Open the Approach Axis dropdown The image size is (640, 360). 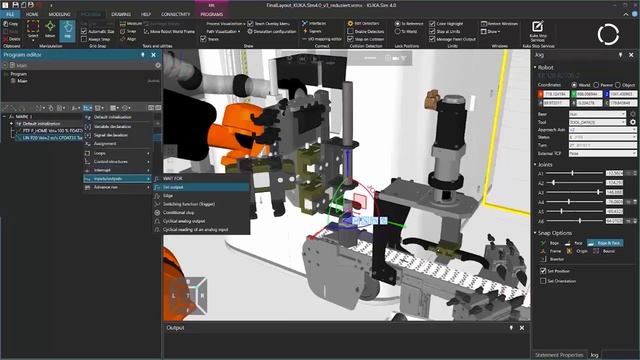(602, 130)
